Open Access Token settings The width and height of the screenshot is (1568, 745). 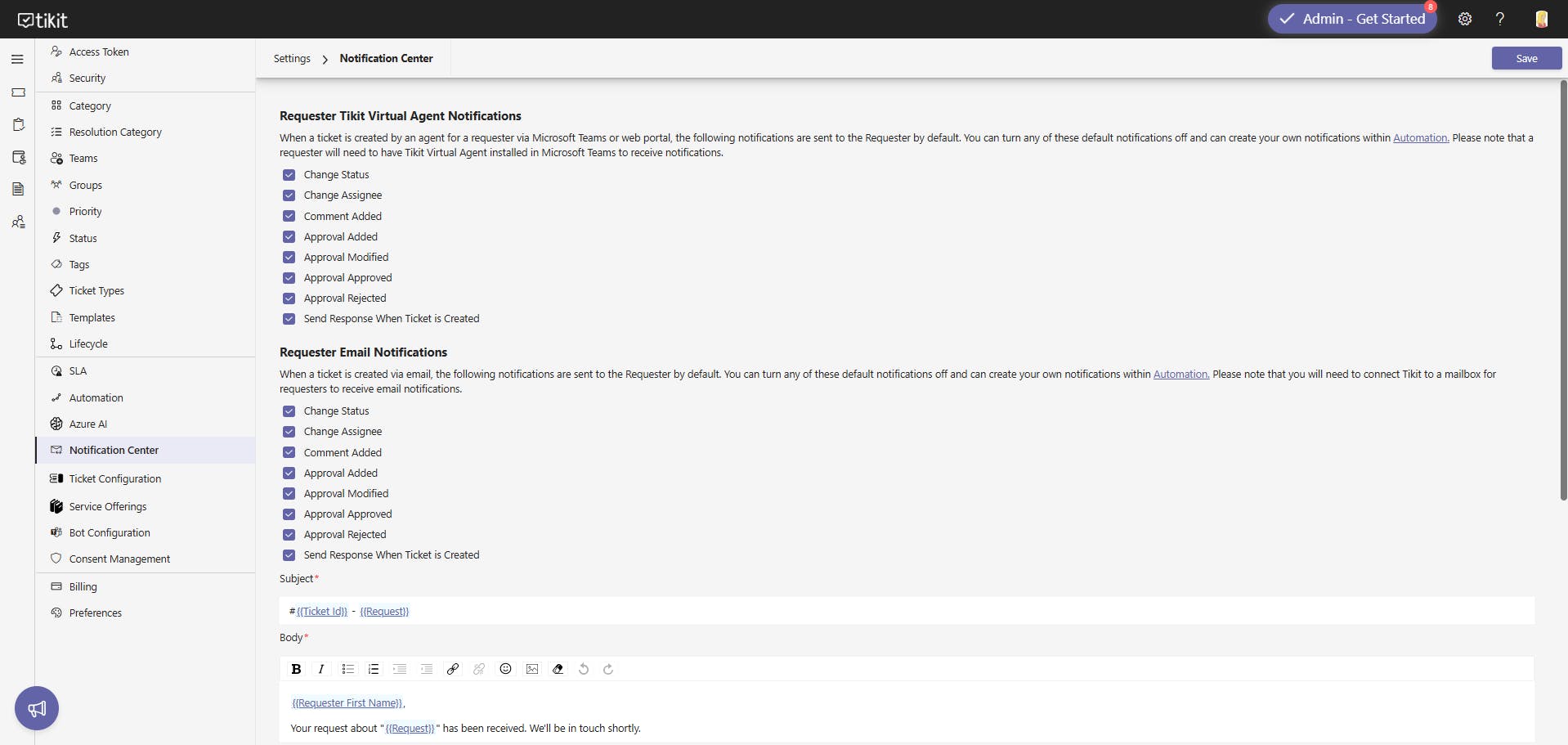click(99, 52)
